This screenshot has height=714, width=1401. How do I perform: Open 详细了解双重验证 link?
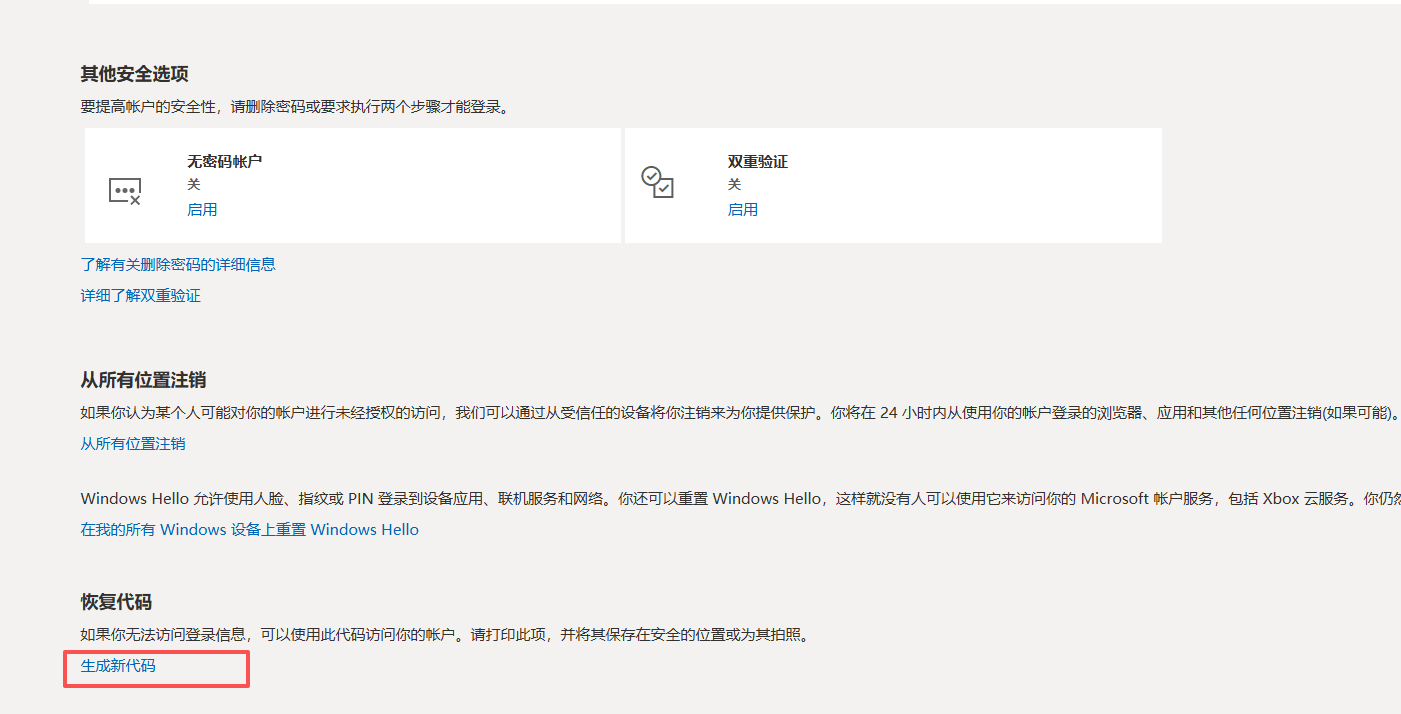point(140,295)
